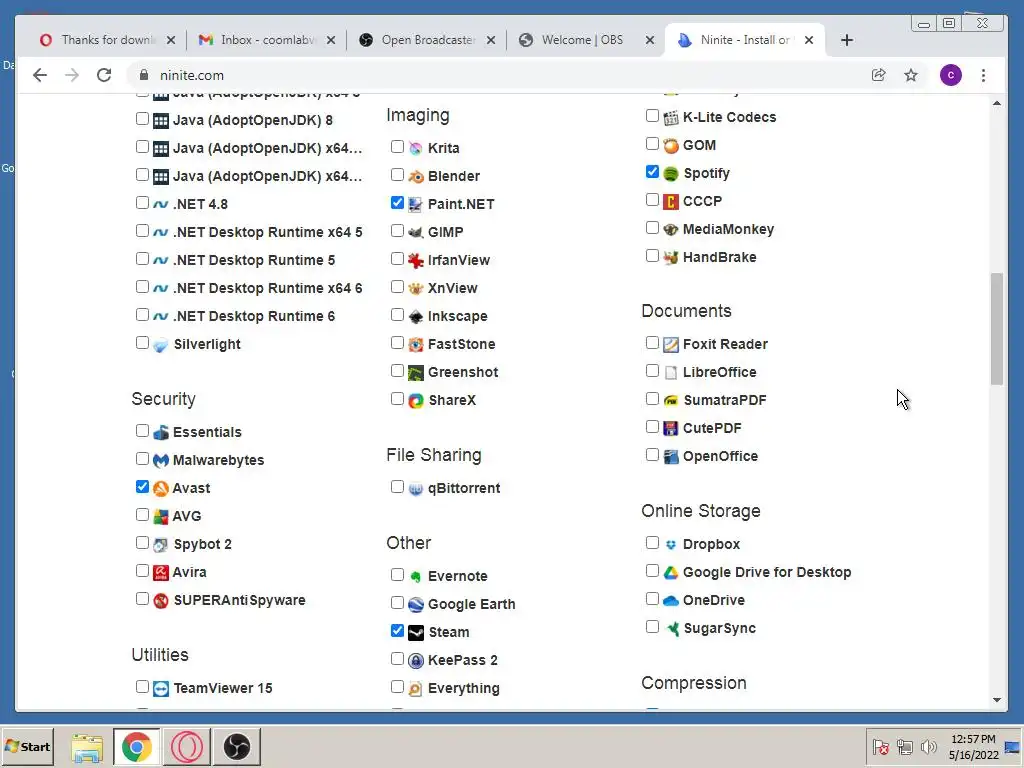The image size is (1024, 768).
Task: Uncheck the Paint.NET checkbox
Action: point(397,203)
